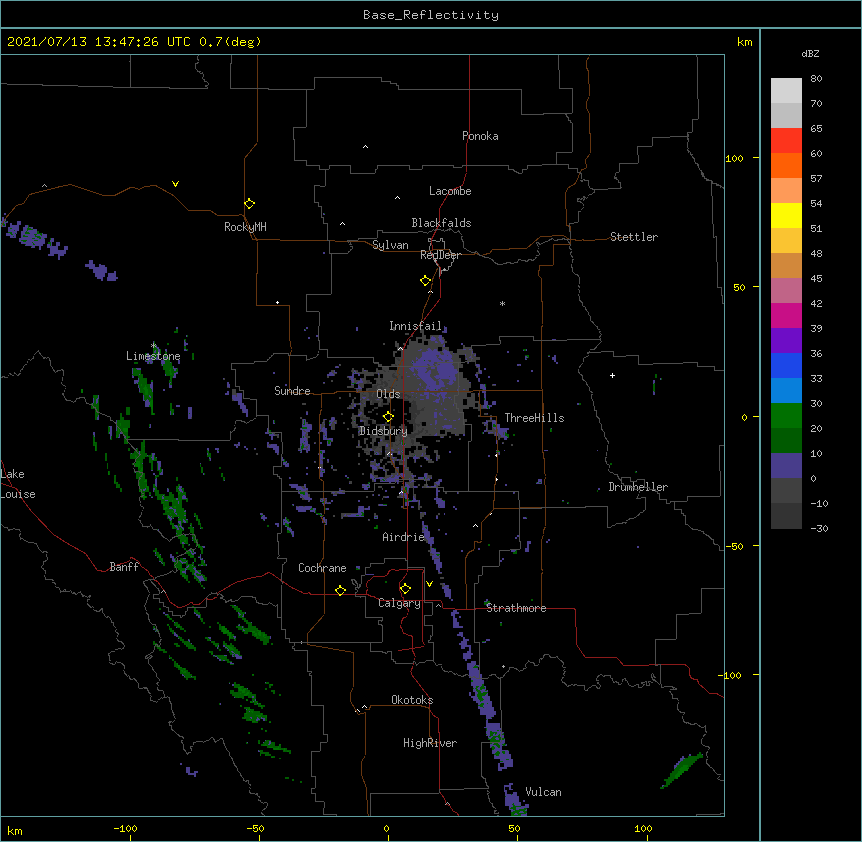Click the Stettler city label

pyautogui.click(x=634, y=237)
